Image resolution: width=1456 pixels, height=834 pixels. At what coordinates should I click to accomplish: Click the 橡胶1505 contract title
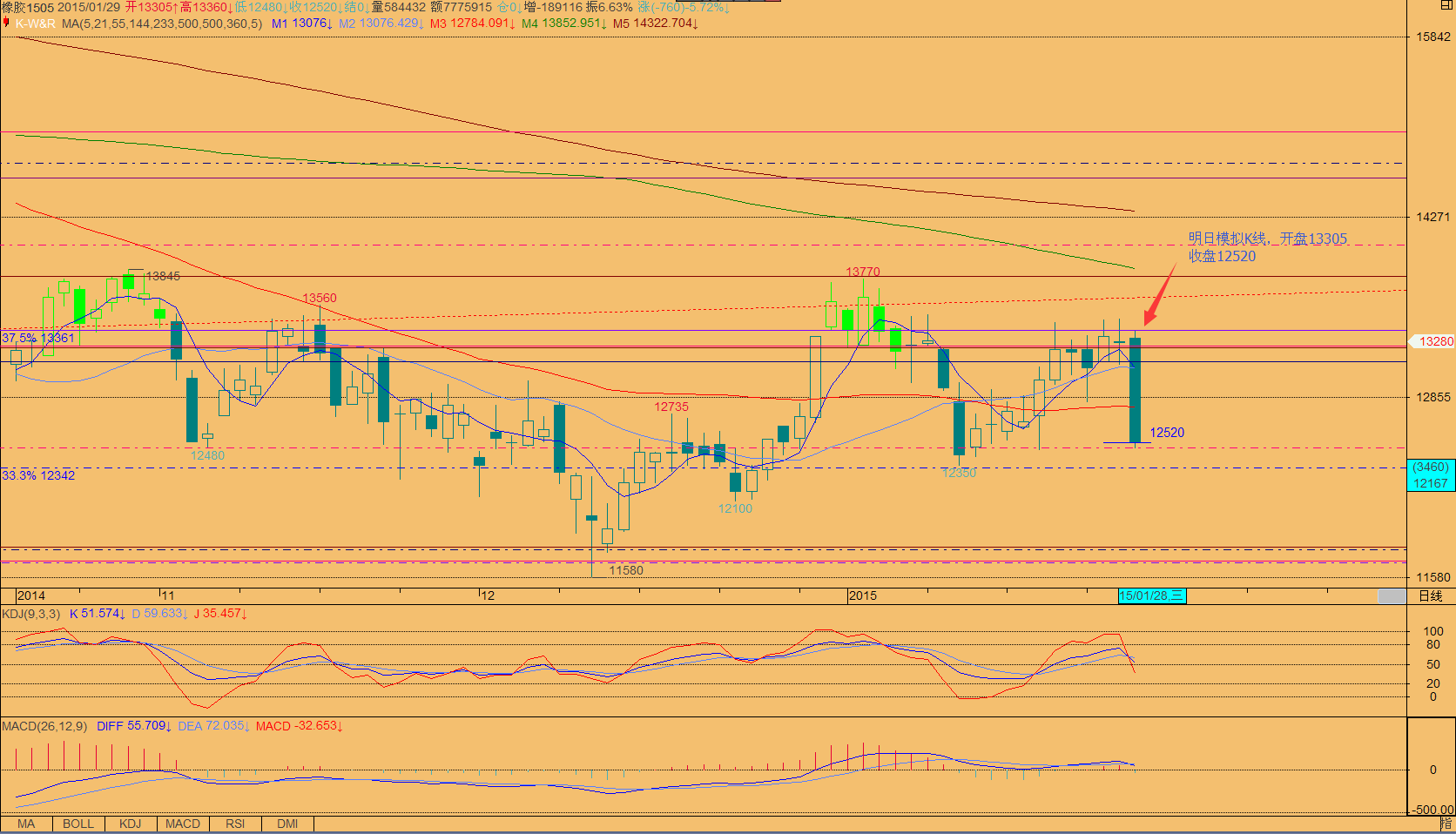[x=28, y=7]
